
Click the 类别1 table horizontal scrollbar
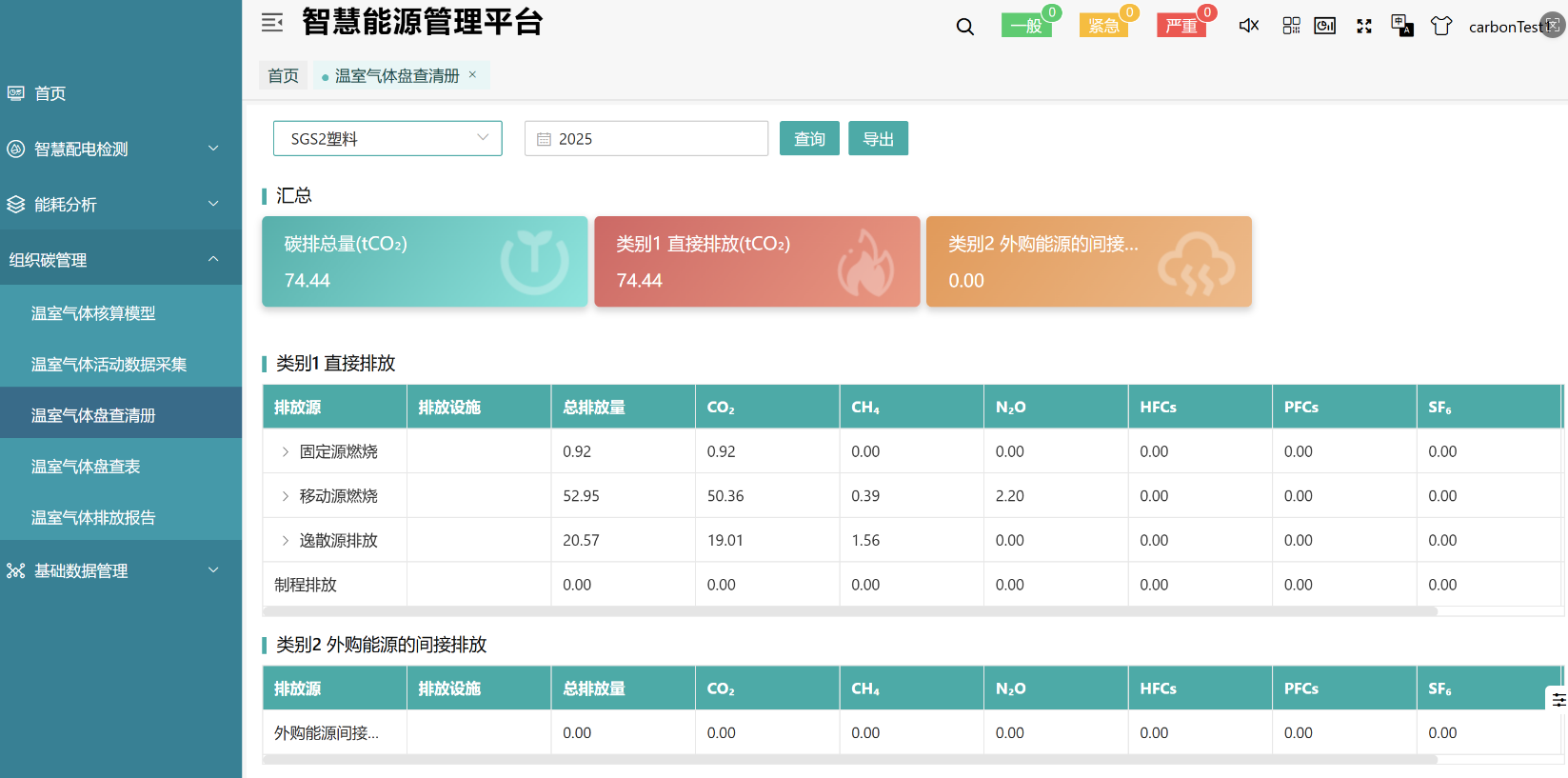[x=849, y=611]
